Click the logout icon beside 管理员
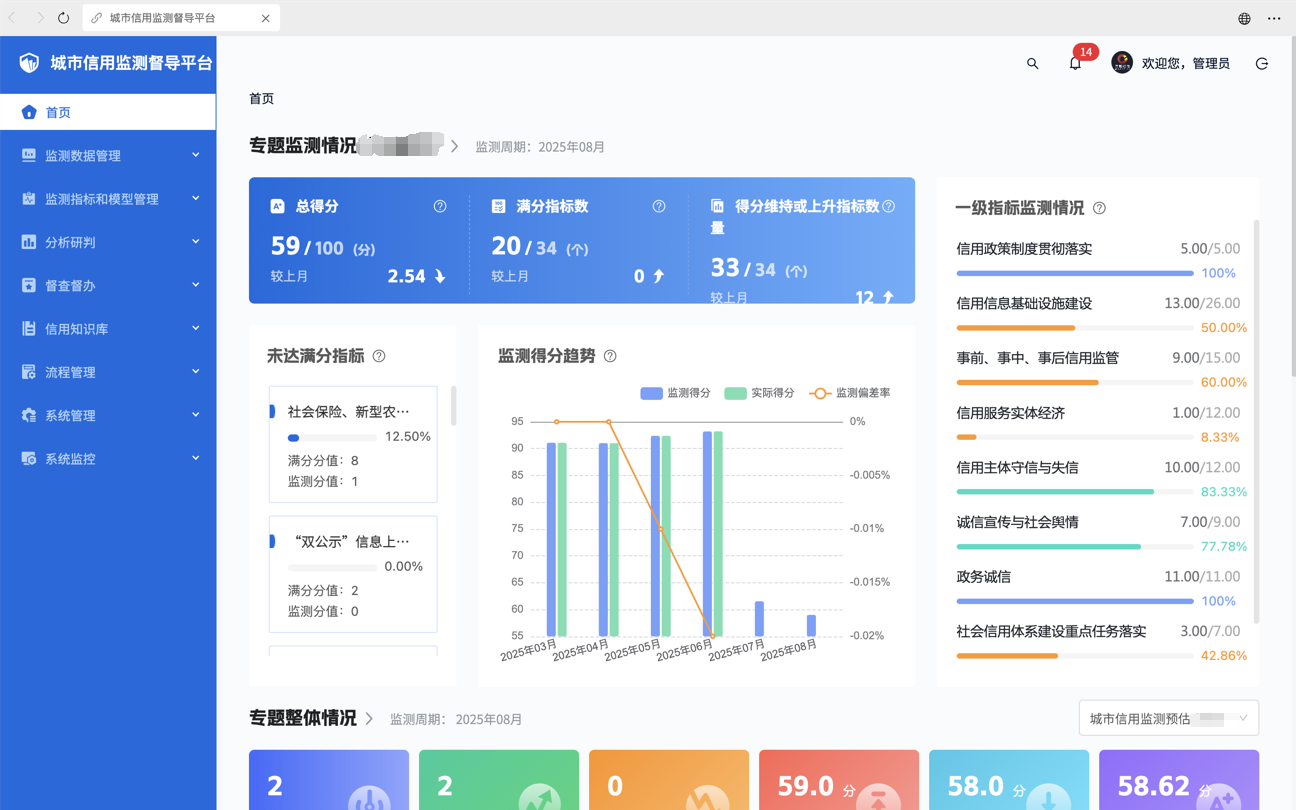This screenshot has height=810, width=1296. point(1261,64)
